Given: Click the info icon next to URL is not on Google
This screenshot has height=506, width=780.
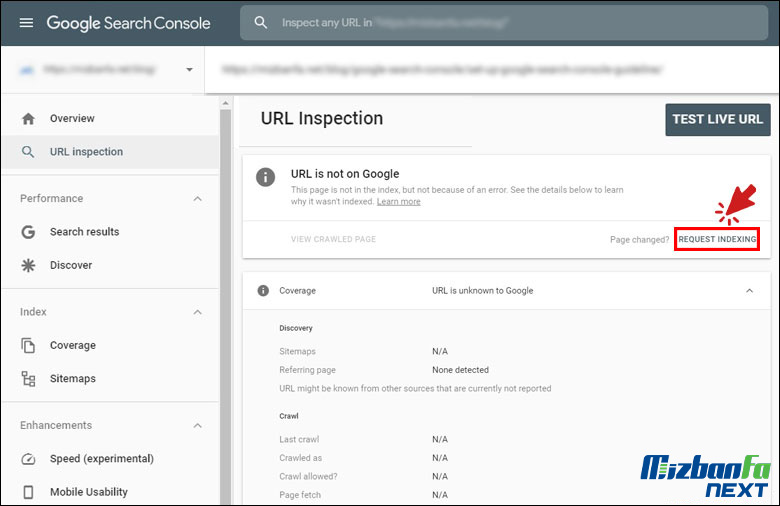Looking at the screenshot, I should (265, 177).
